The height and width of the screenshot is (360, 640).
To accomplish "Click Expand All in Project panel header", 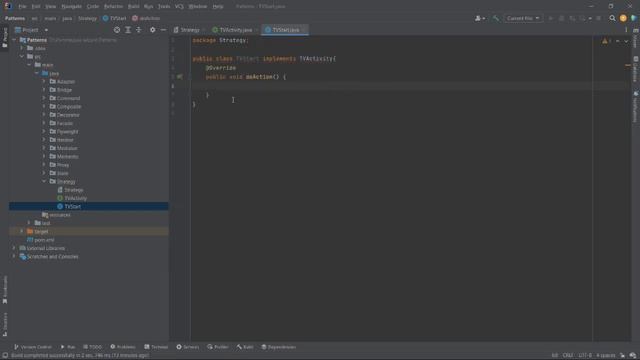I will tap(128, 30).
